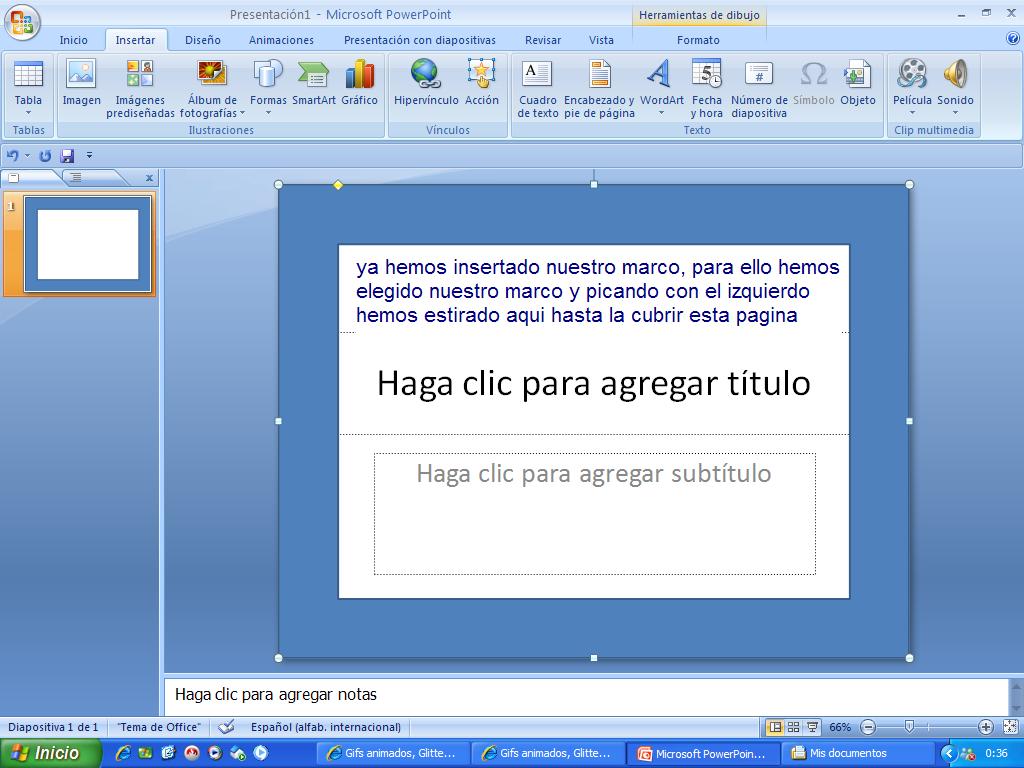The width and height of the screenshot is (1024, 768).
Task: Open the Formato drawing tools tab
Action: [x=698, y=40]
